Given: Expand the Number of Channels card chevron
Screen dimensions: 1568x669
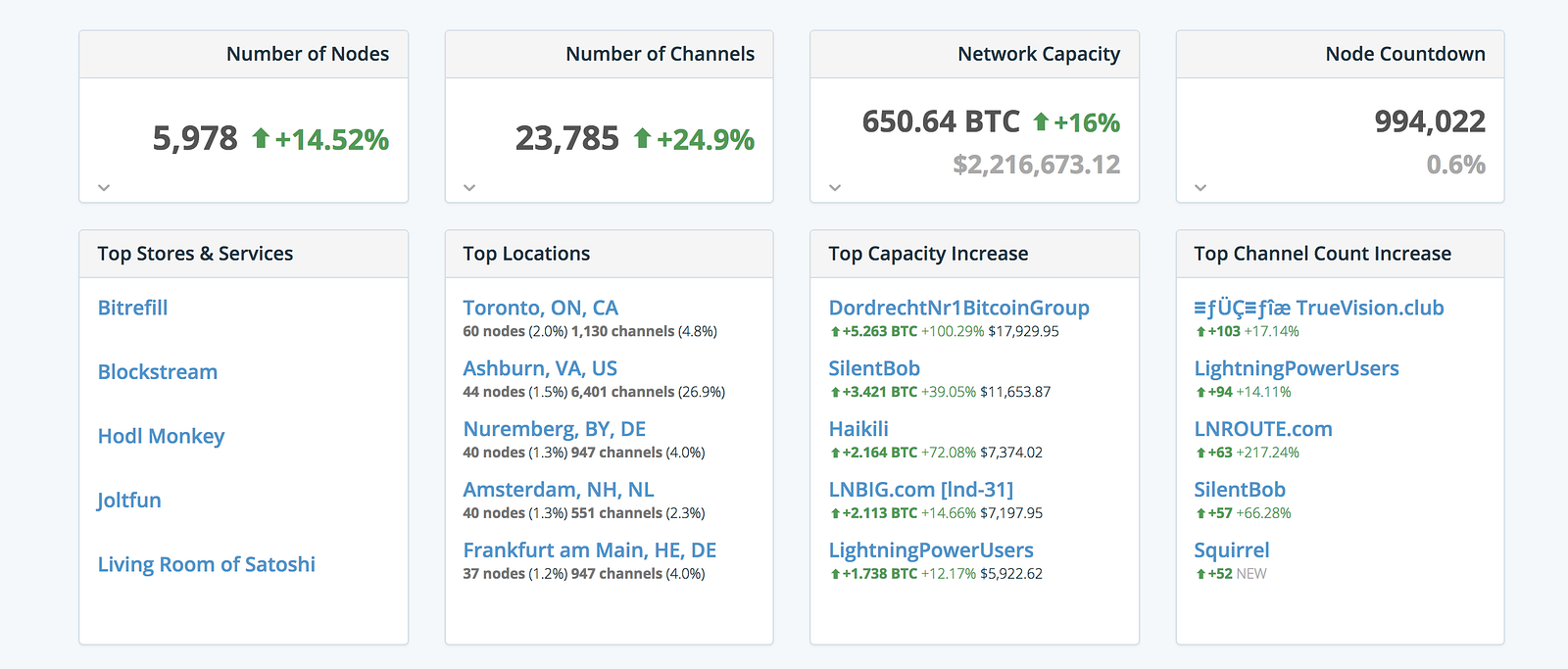Looking at the screenshot, I should (469, 187).
